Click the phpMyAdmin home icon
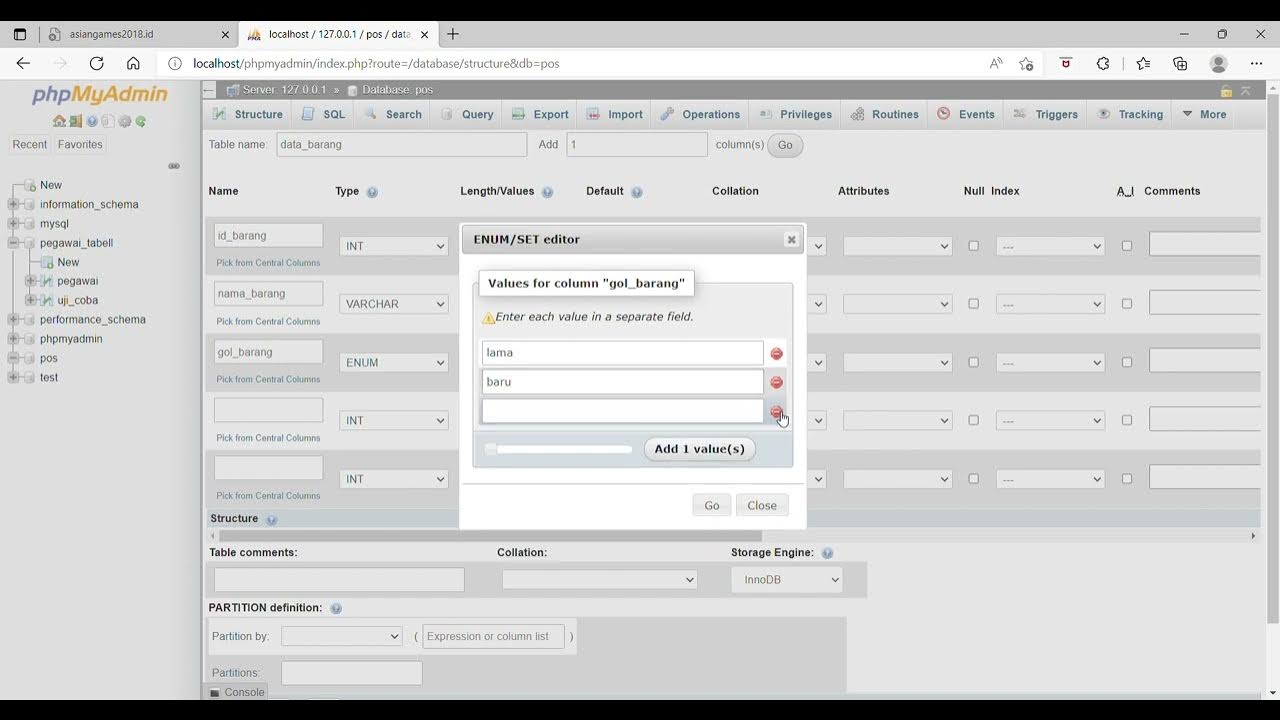The width and height of the screenshot is (1280, 720). click(59, 121)
